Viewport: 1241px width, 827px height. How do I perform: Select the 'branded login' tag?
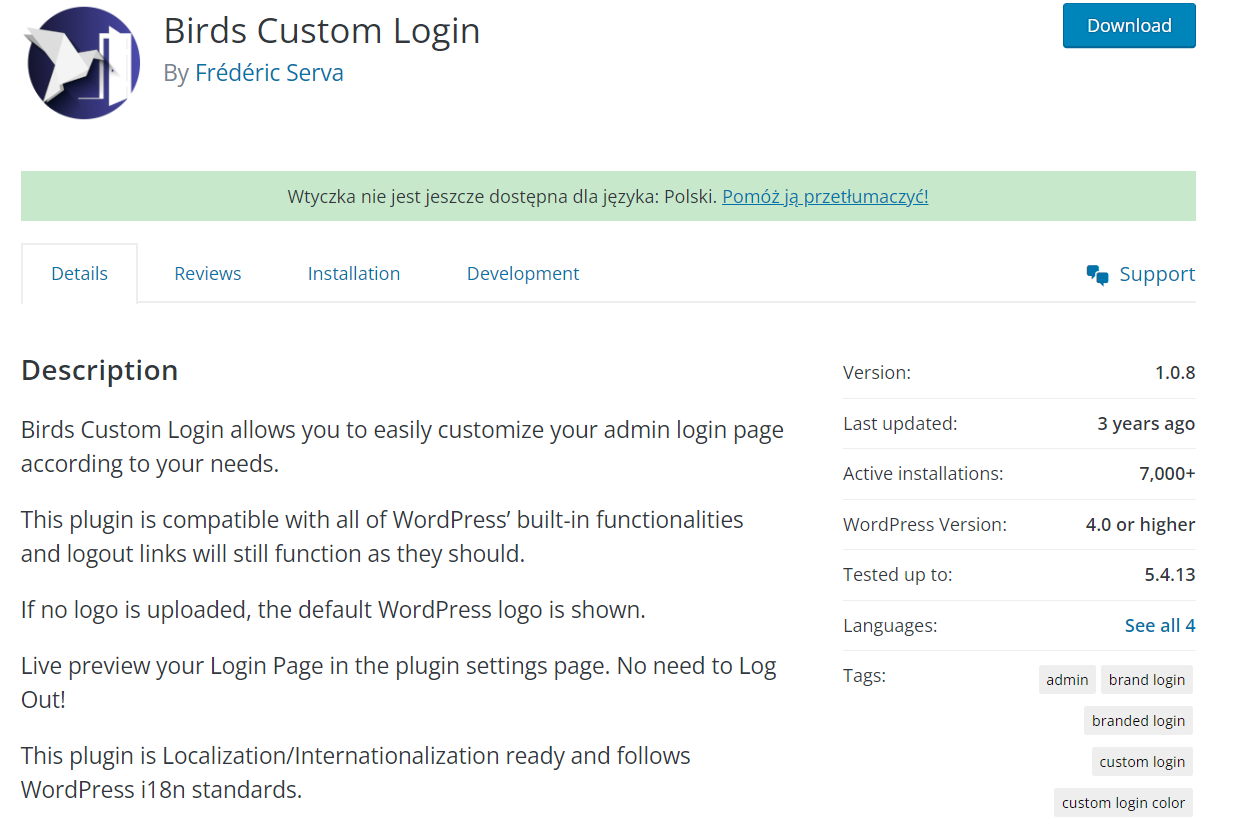(1138, 721)
